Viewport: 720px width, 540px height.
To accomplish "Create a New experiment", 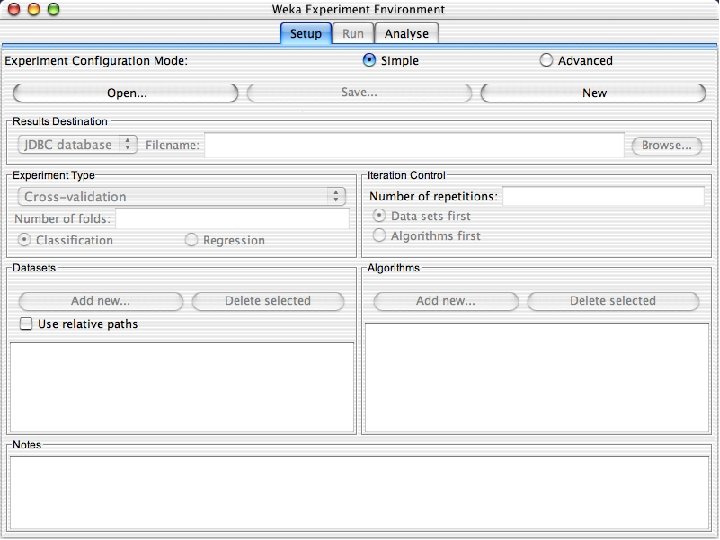I will [593, 93].
